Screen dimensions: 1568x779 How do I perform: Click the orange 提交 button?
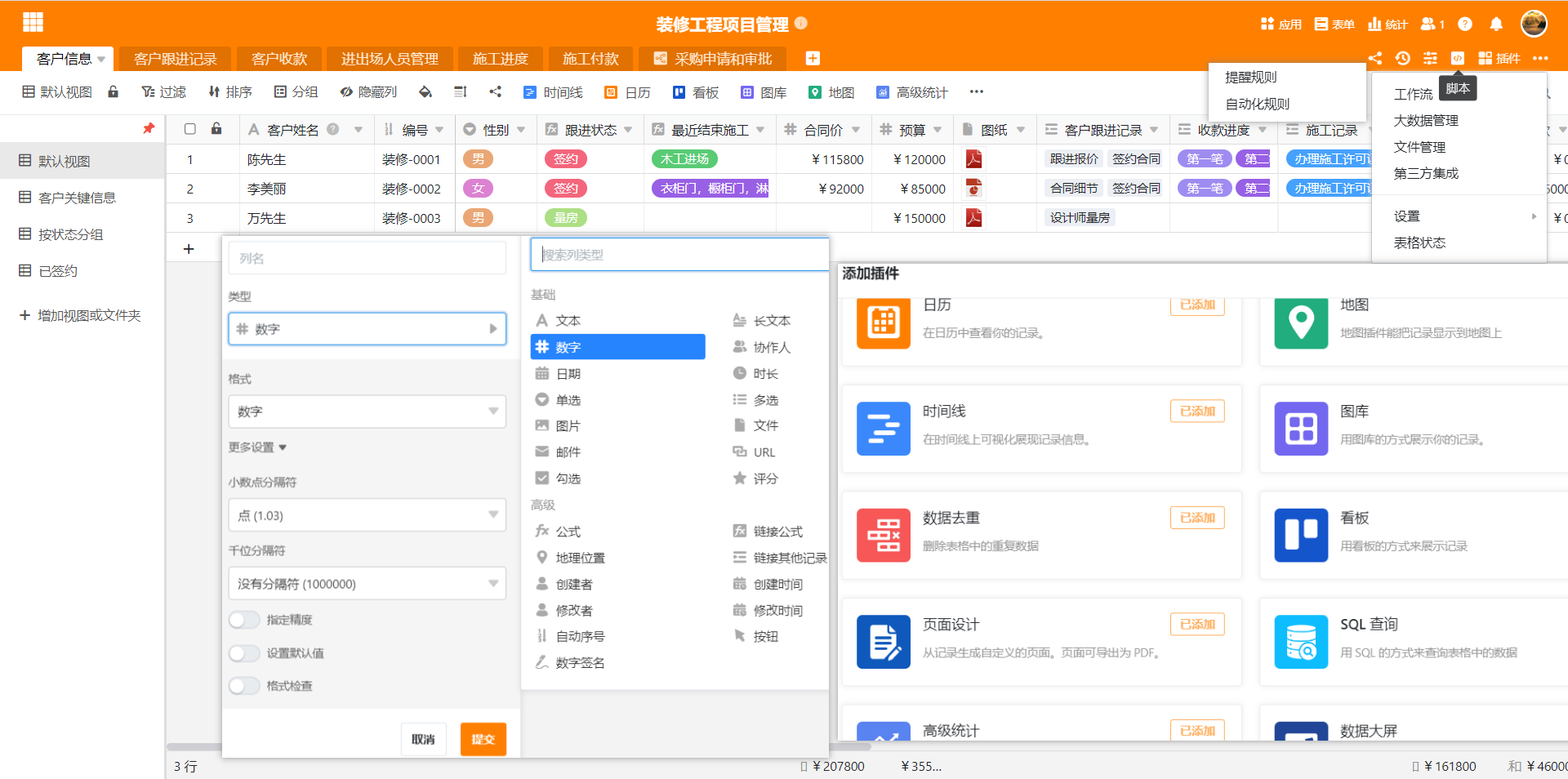(483, 739)
